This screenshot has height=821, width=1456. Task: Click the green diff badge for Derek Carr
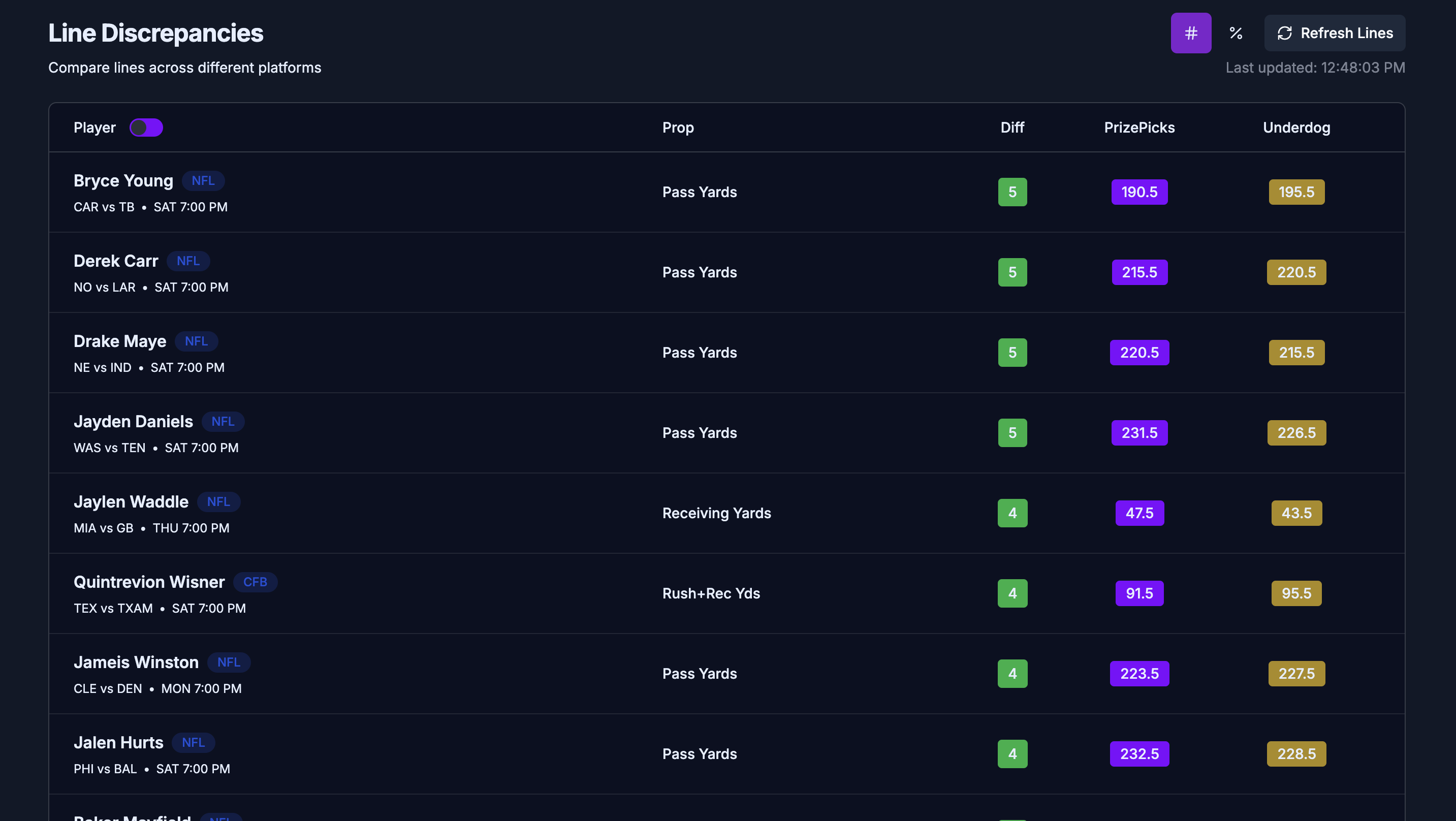(x=1012, y=272)
